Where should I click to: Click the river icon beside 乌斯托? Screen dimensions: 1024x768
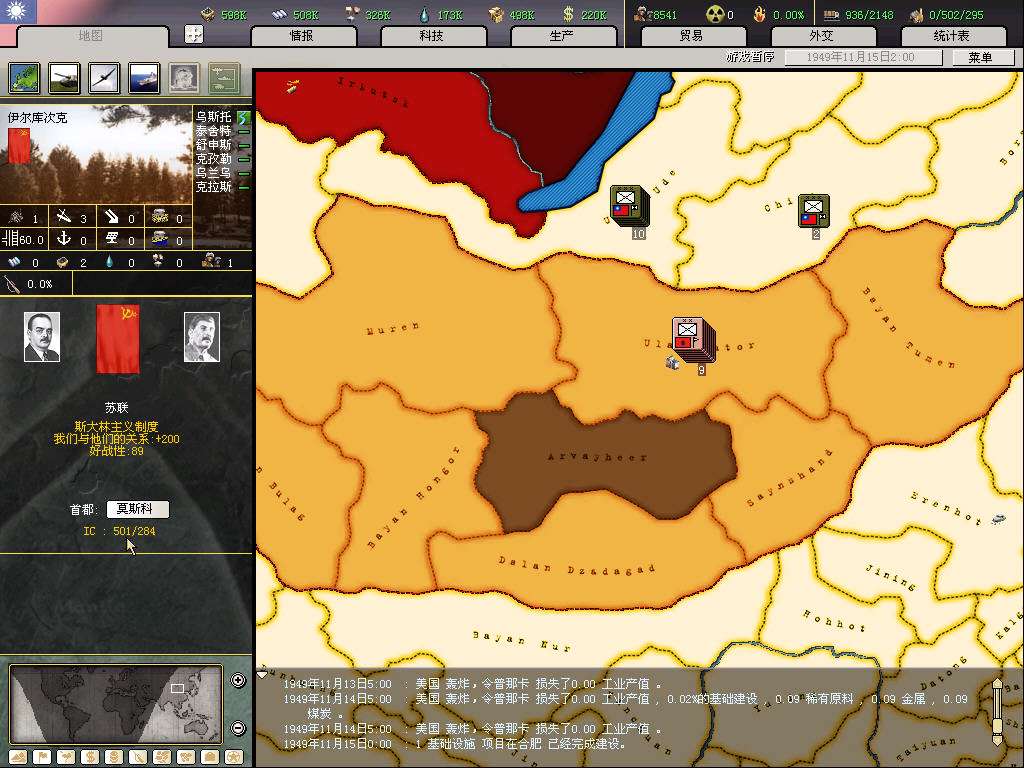pos(244,118)
